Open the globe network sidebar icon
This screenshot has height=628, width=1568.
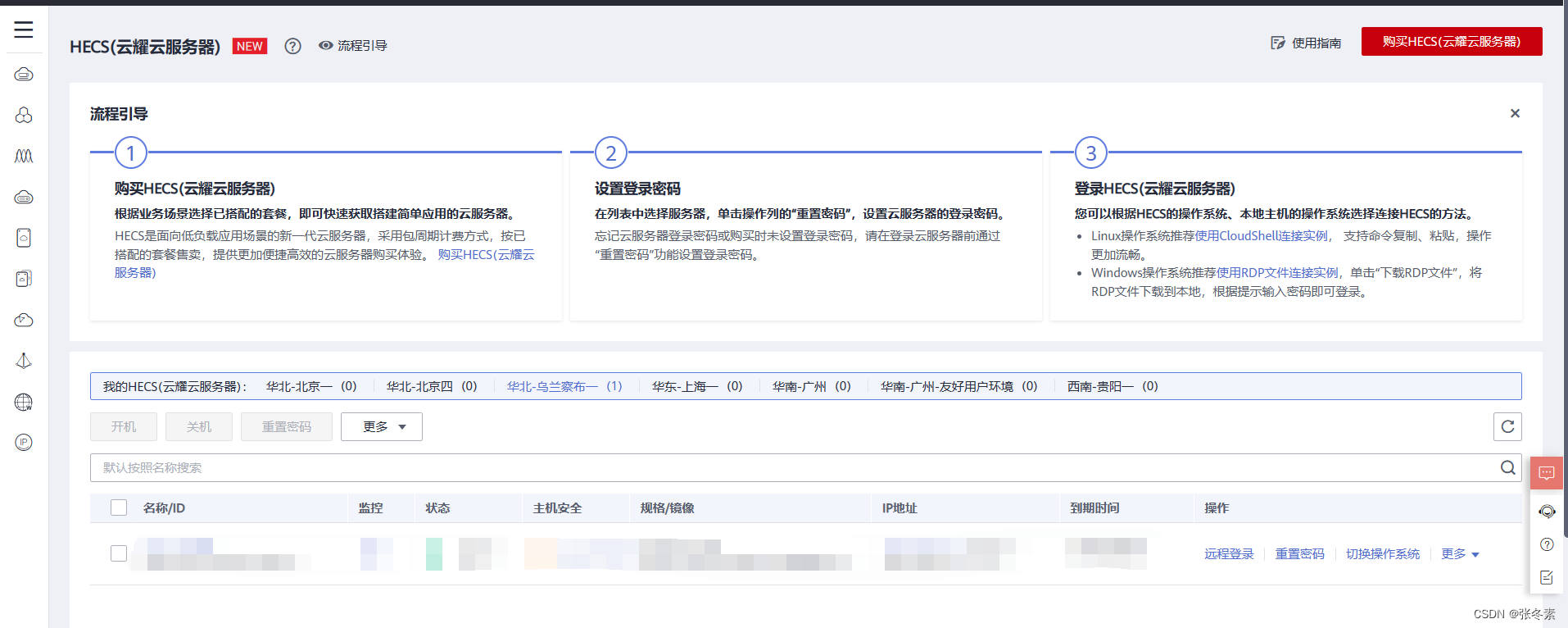[24, 402]
